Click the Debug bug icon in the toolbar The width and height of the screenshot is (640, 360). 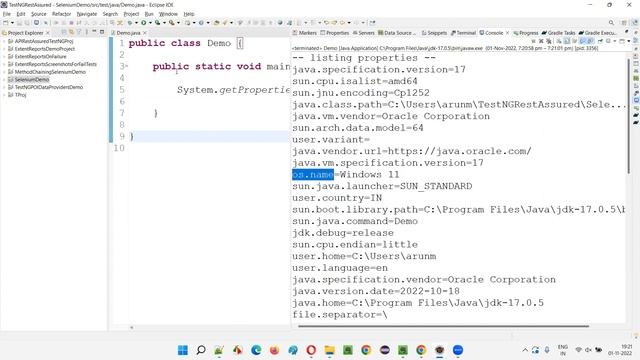[x=129, y=22]
